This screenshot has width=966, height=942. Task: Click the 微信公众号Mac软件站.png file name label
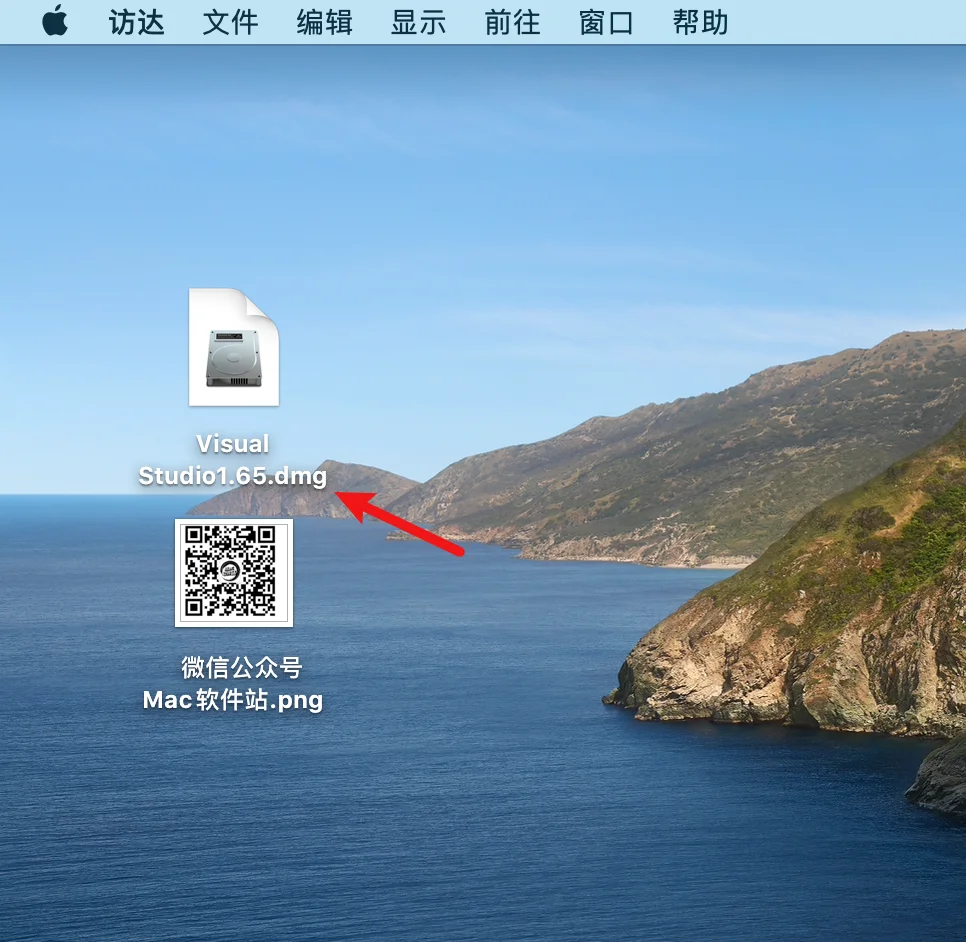coord(233,684)
